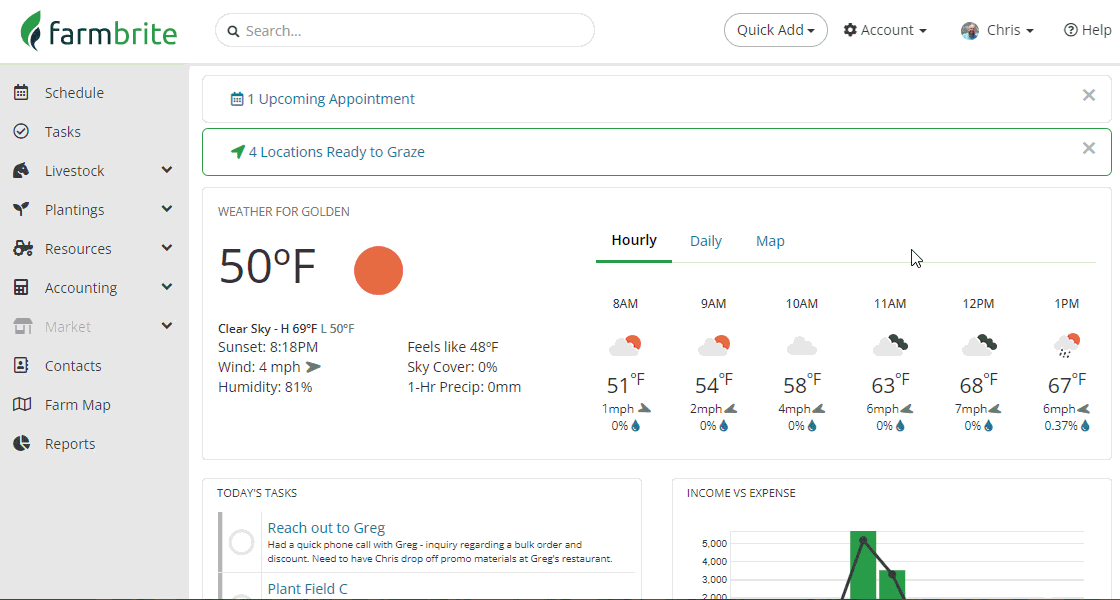Click the Livestock horse icon
The height and width of the screenshot is (600, 1120).
point(21,171)
